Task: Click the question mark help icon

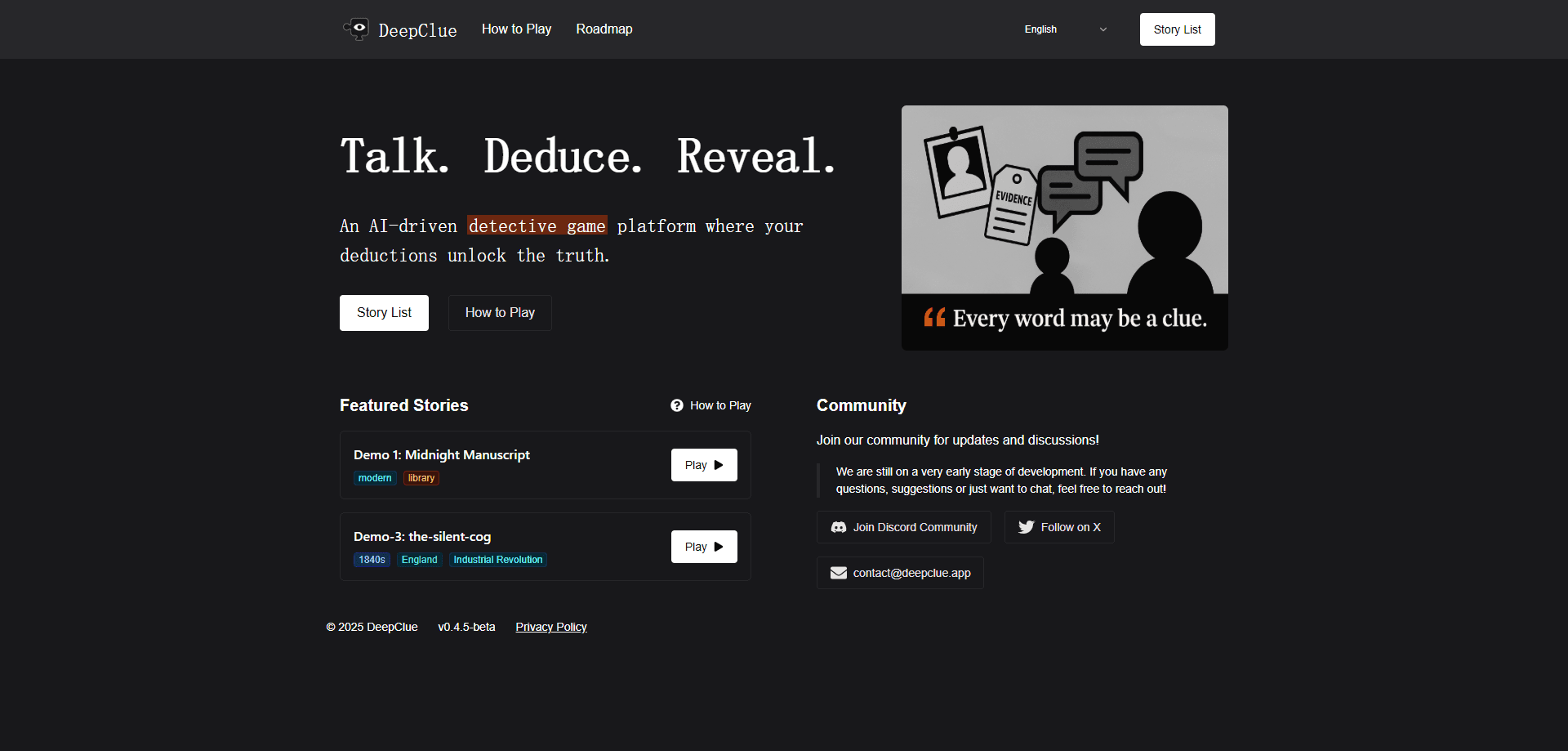Action: click(x=677, y=405)
